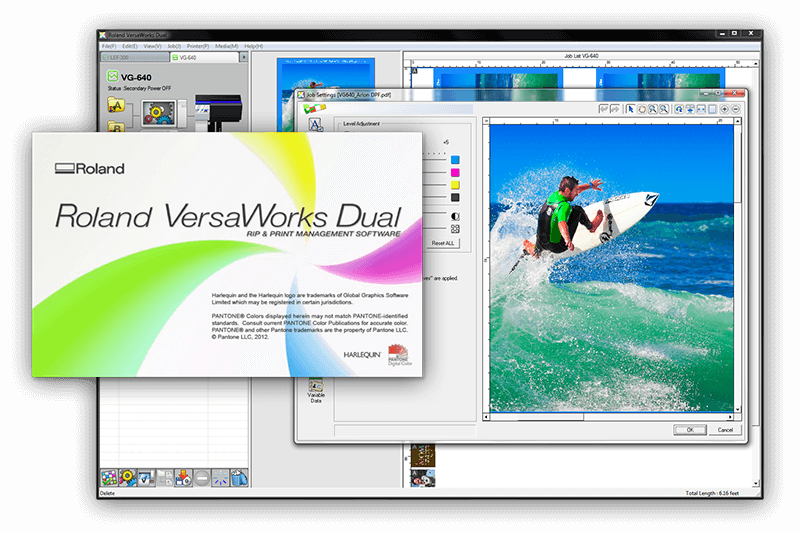Open the Media menu

tap(227, 46)
